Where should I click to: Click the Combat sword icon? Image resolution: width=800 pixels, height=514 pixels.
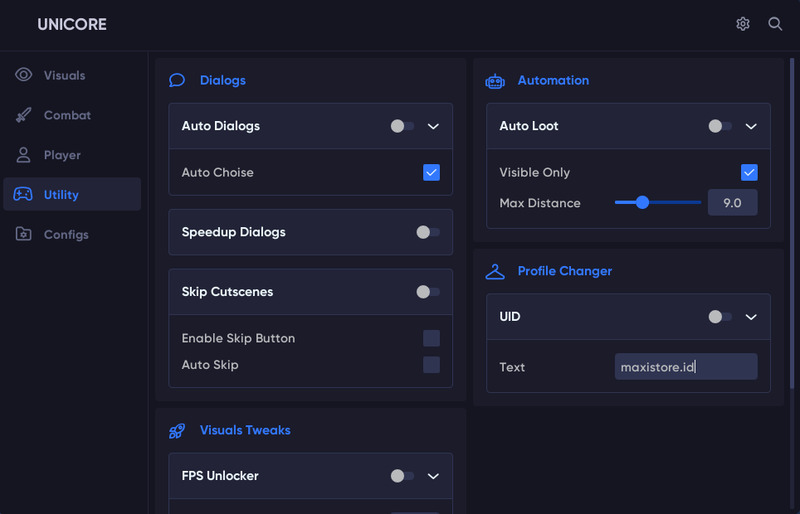pyautogui.click(x=23, y=115)
